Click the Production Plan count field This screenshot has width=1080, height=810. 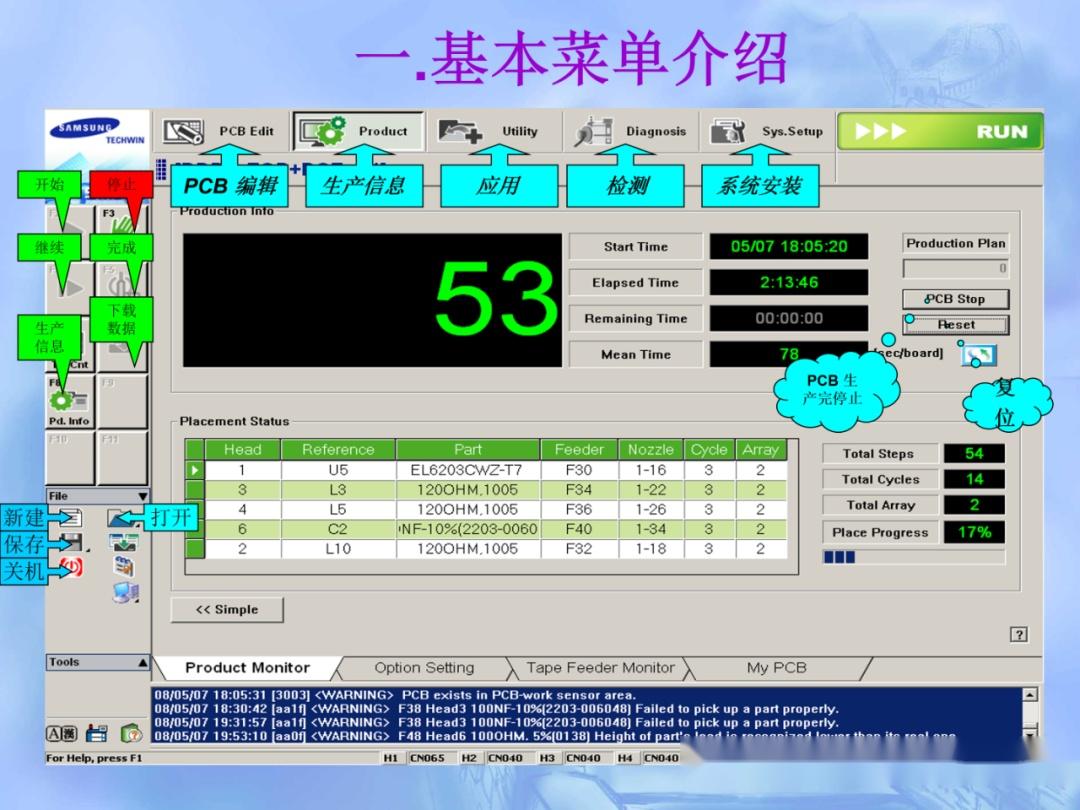(x=955, y=268)
